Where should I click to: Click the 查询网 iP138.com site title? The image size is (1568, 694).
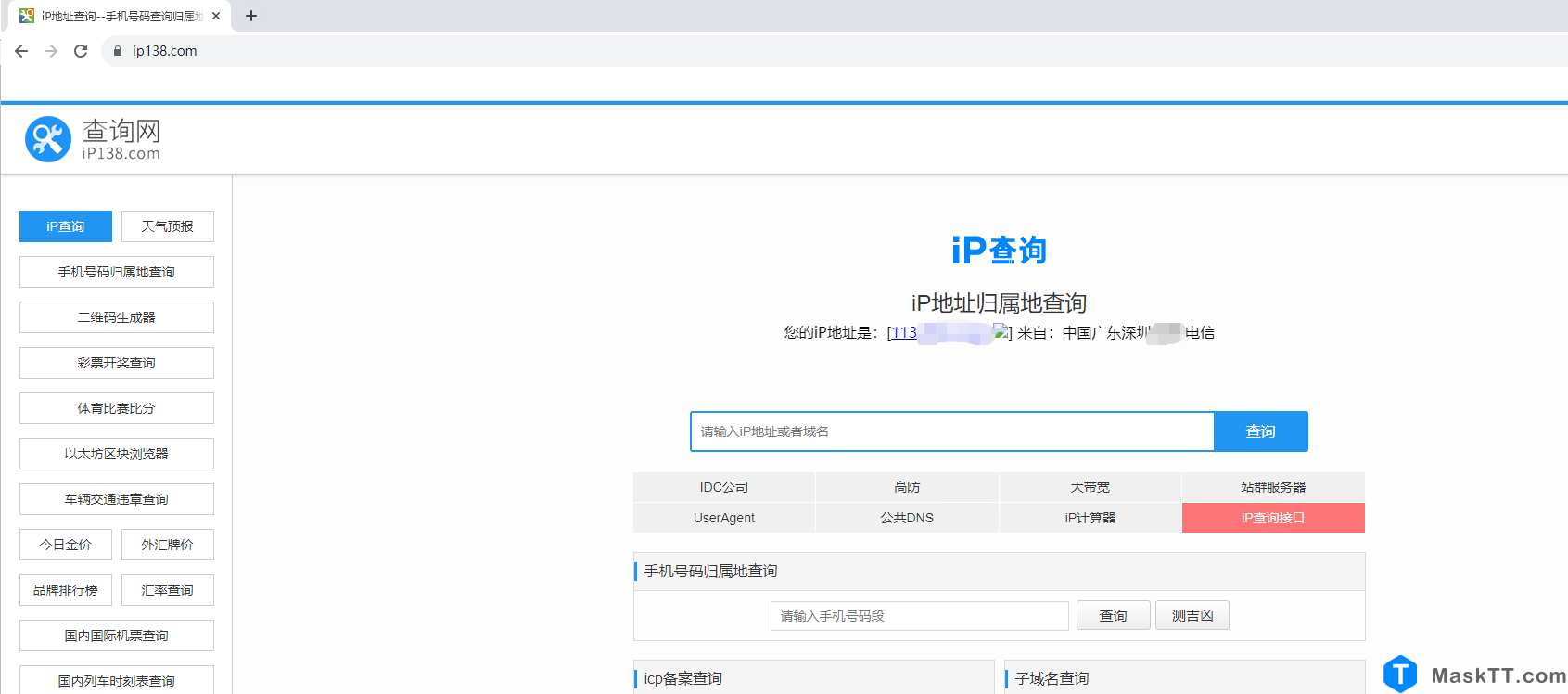[x=121, y=139]
